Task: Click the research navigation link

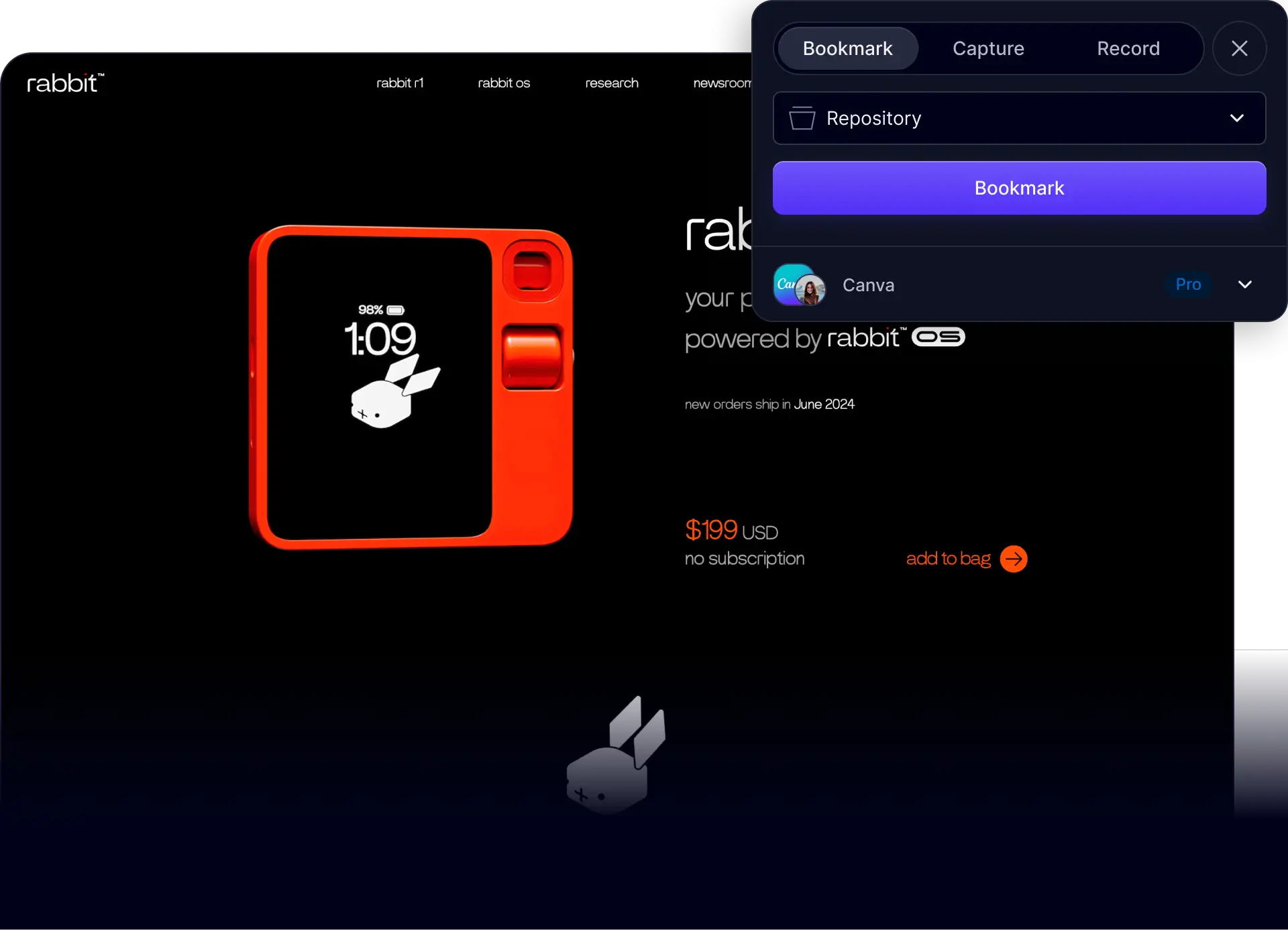Action: [x=612, y=82]
